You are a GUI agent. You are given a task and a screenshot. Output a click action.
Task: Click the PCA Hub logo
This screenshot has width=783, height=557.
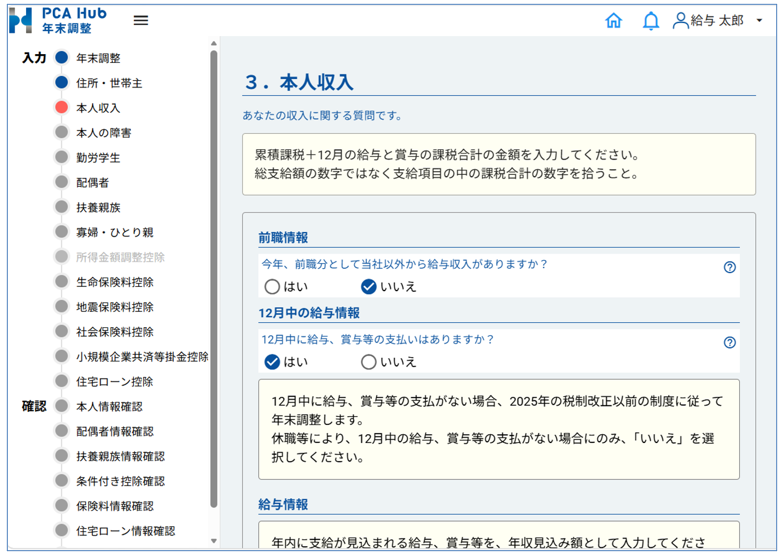click(58, 20)
